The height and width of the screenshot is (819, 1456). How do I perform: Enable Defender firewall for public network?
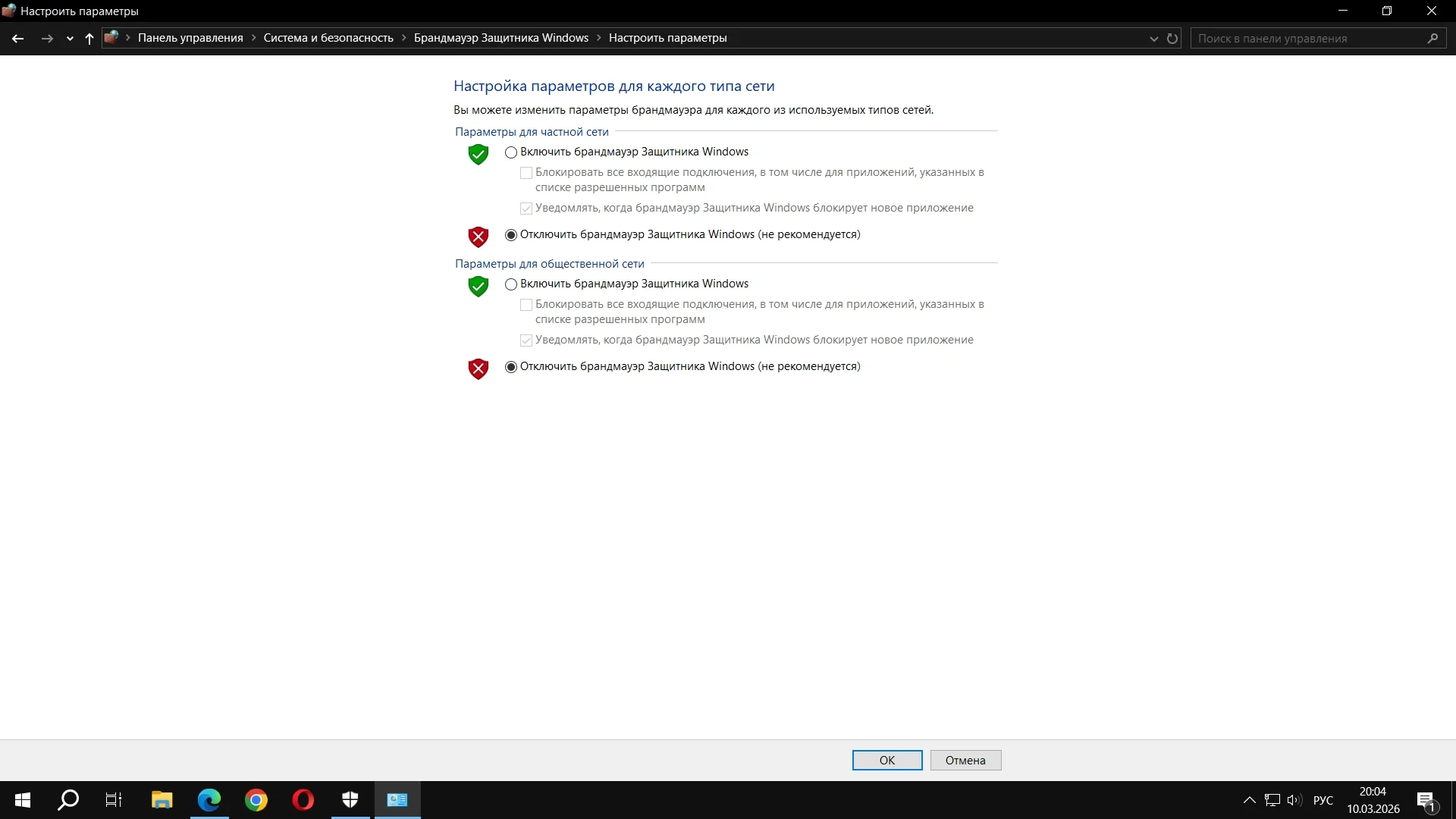click(x=511, y=284)
